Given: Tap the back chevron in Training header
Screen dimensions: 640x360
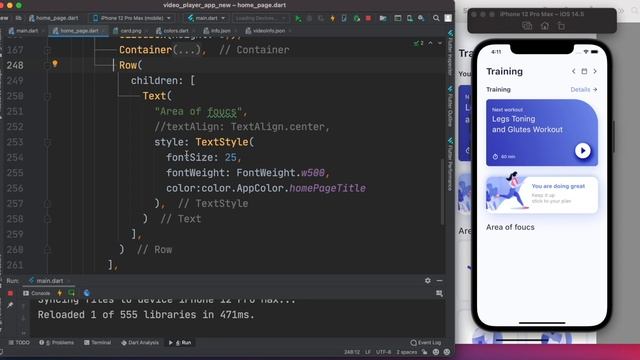Looking at the screenshot, I should tap(573, 71).
